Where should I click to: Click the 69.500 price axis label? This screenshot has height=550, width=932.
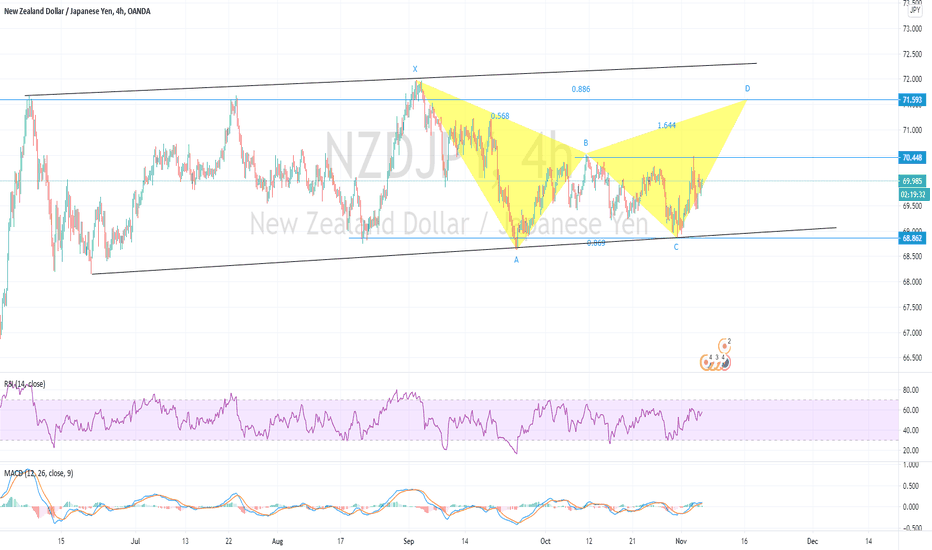(x=912, y=206)
